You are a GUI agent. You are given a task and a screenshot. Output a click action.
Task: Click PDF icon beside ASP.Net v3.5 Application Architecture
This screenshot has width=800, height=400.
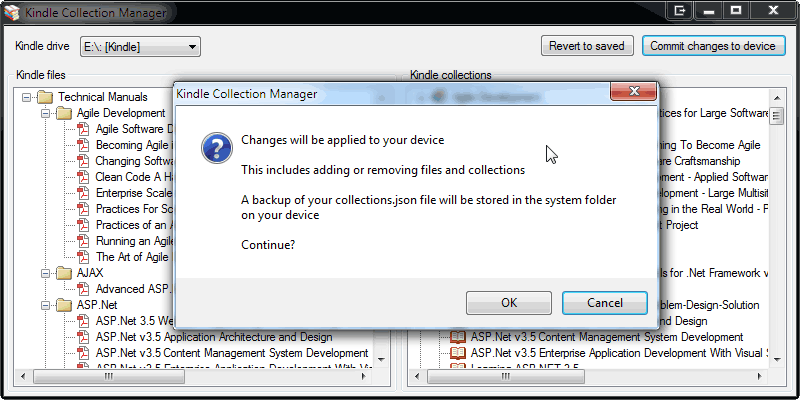pos(84,337)
